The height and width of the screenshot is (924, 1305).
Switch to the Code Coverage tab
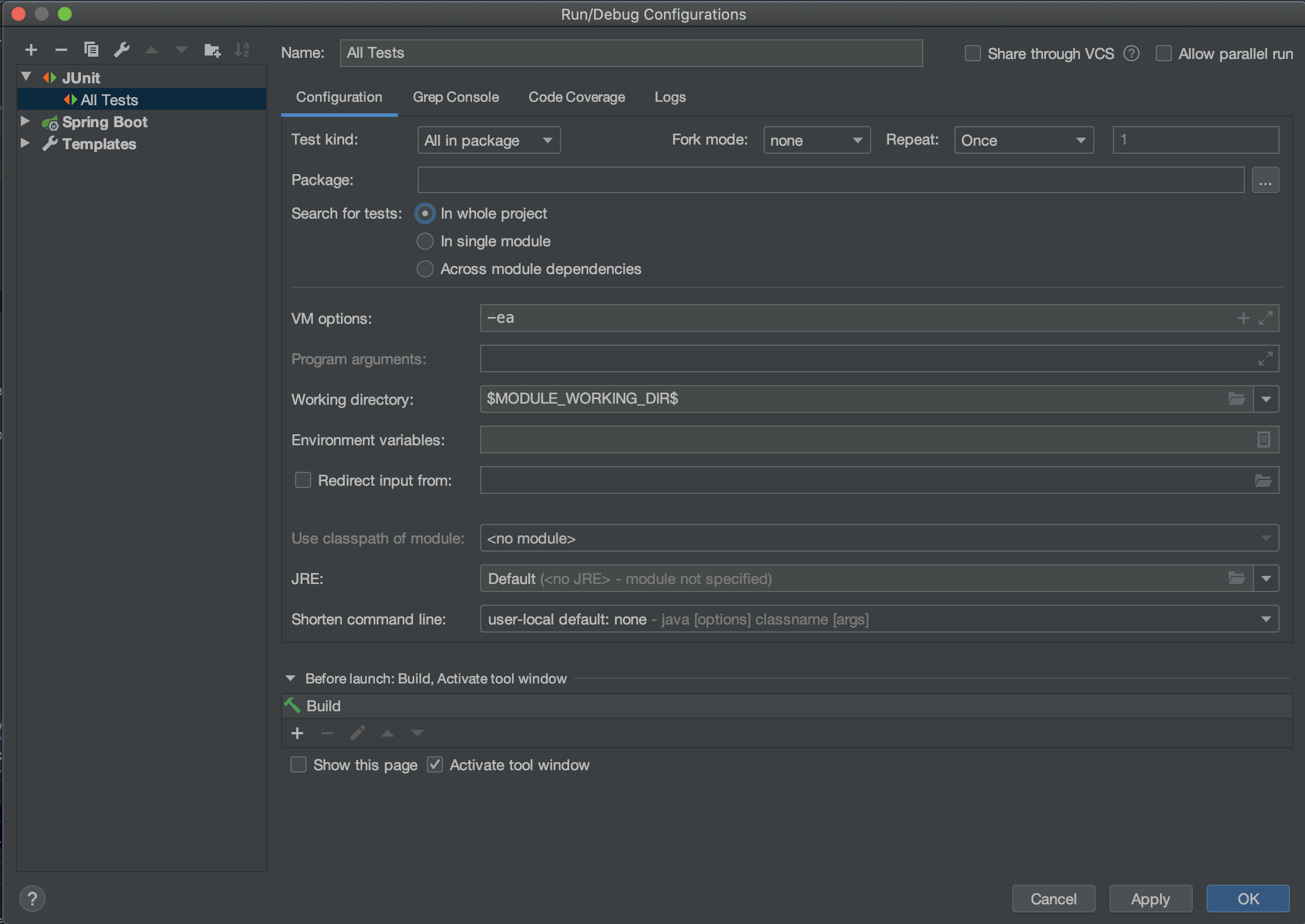tap(576, 97)
